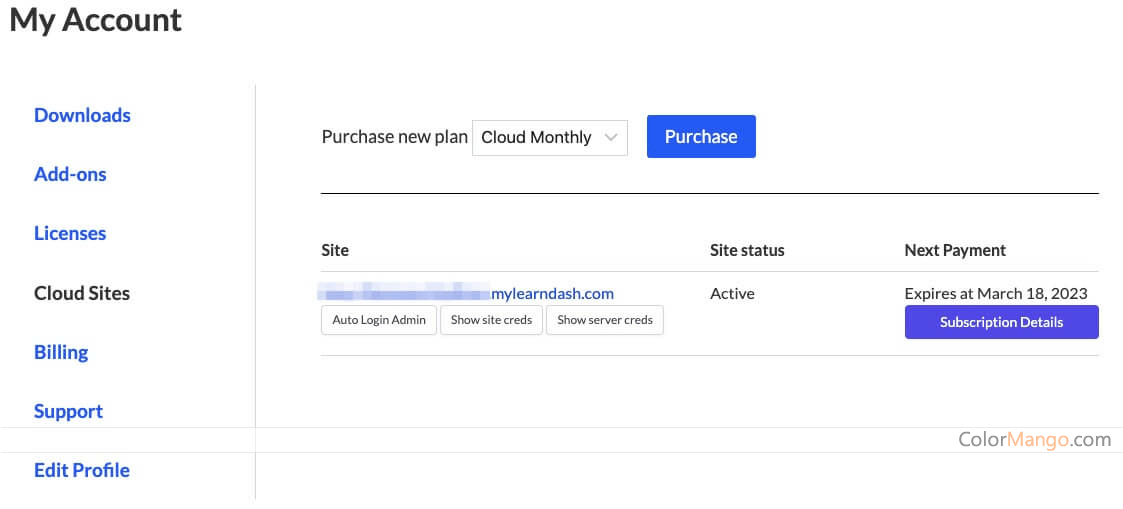The height and width of the screenshot is (509, 1123).
Task: Open the Downloads section
Action: [82, 115]
